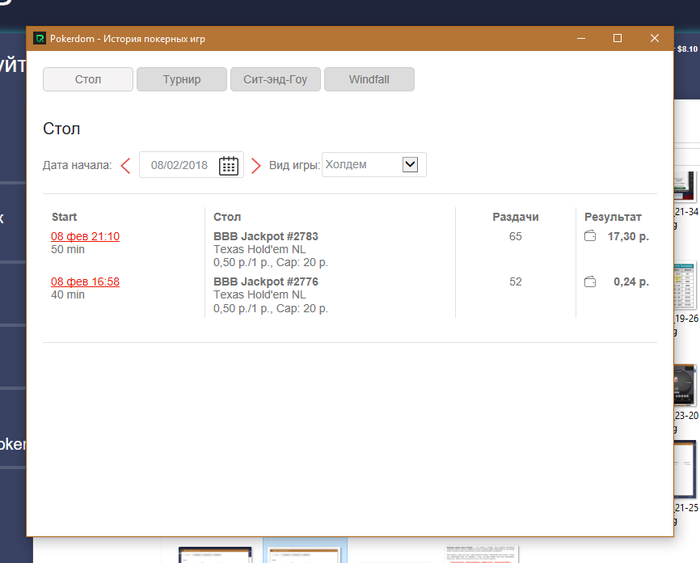Screen dimensions: 700x563
Task: Click the Результат column header
Action: (613, 217)
